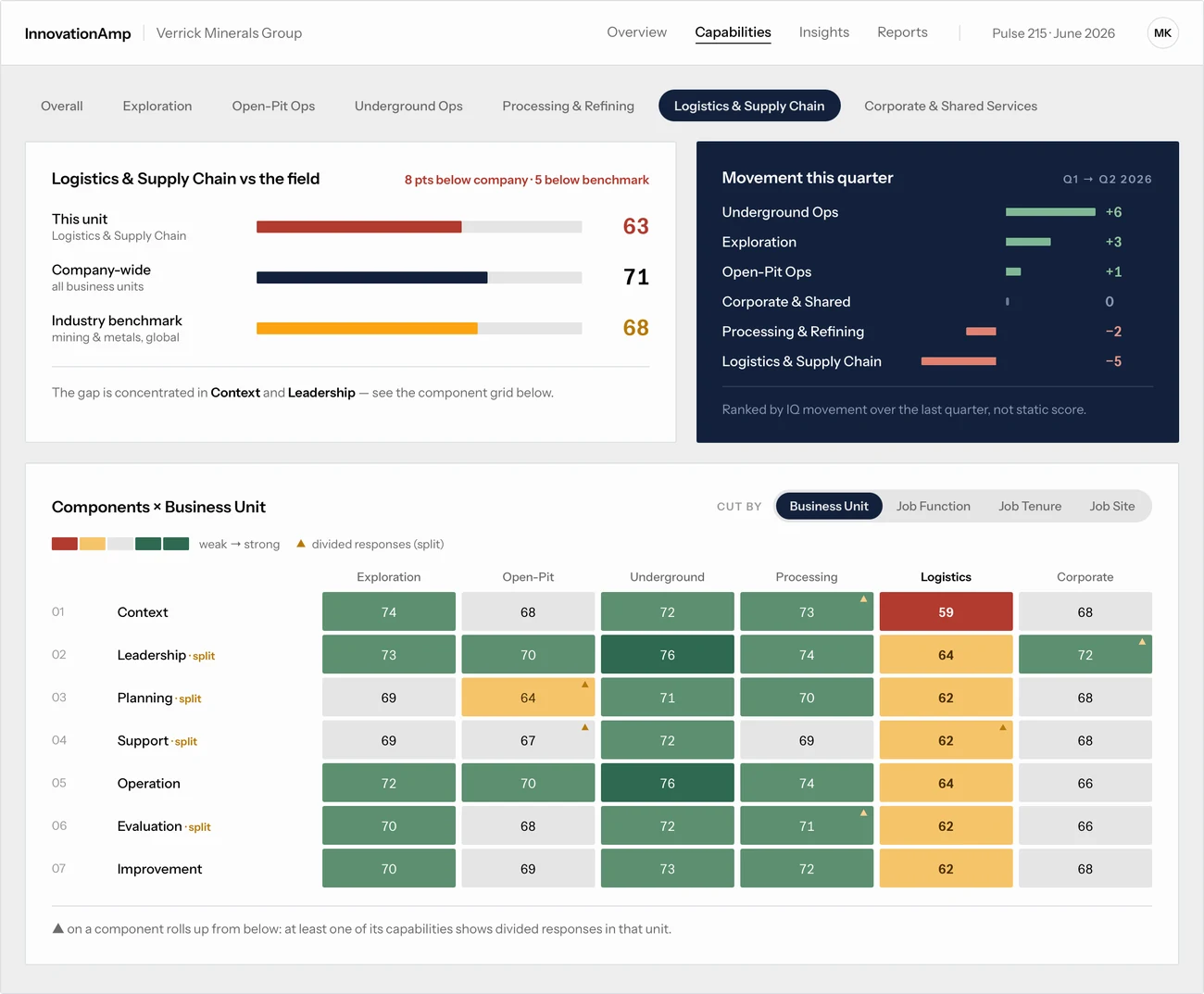Open the Context component row label
This screenshot has height=994, width=1204.
point(143,612)
